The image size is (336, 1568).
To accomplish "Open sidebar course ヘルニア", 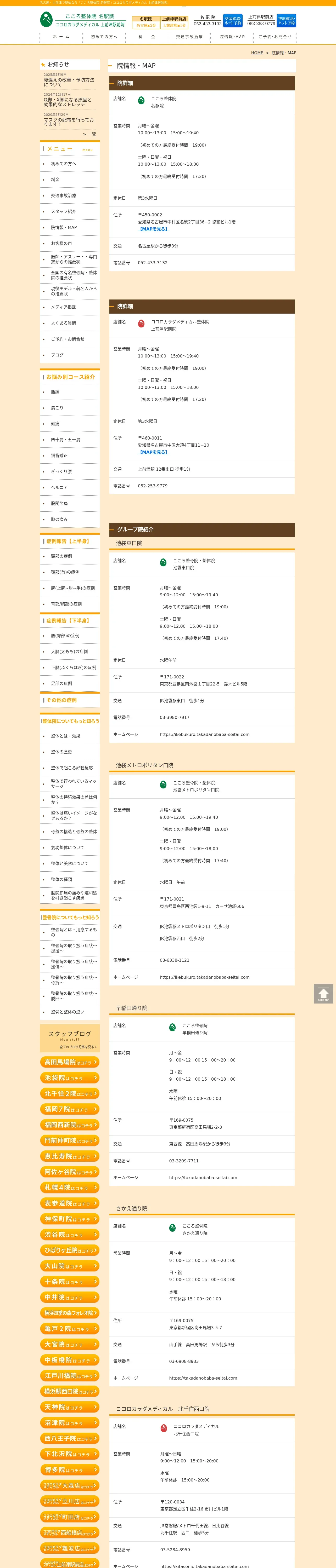I will pyautogui.click(x=70, y=488).
